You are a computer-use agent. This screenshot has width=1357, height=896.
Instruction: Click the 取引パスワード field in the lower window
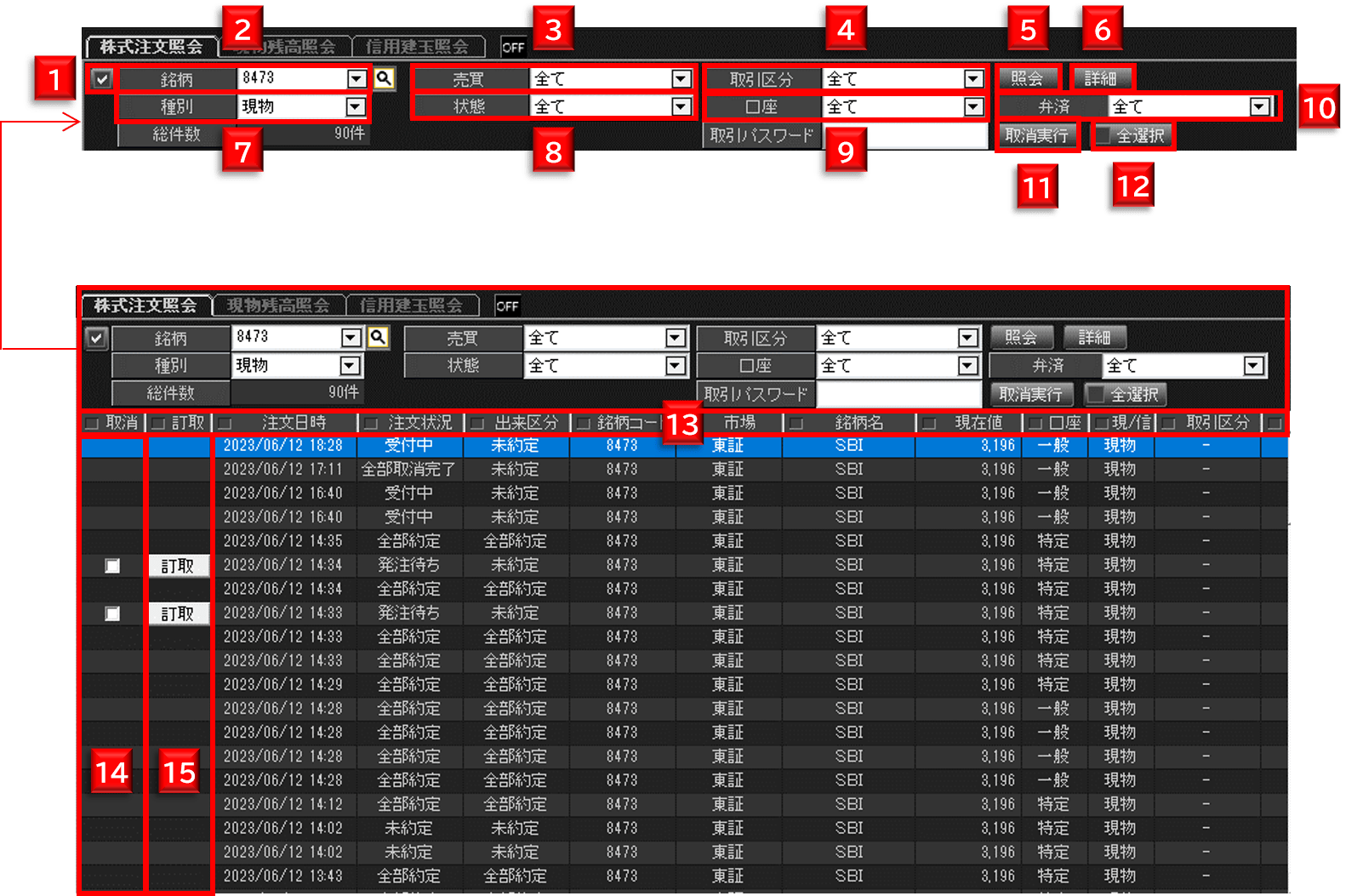click(x=898, y=394)
